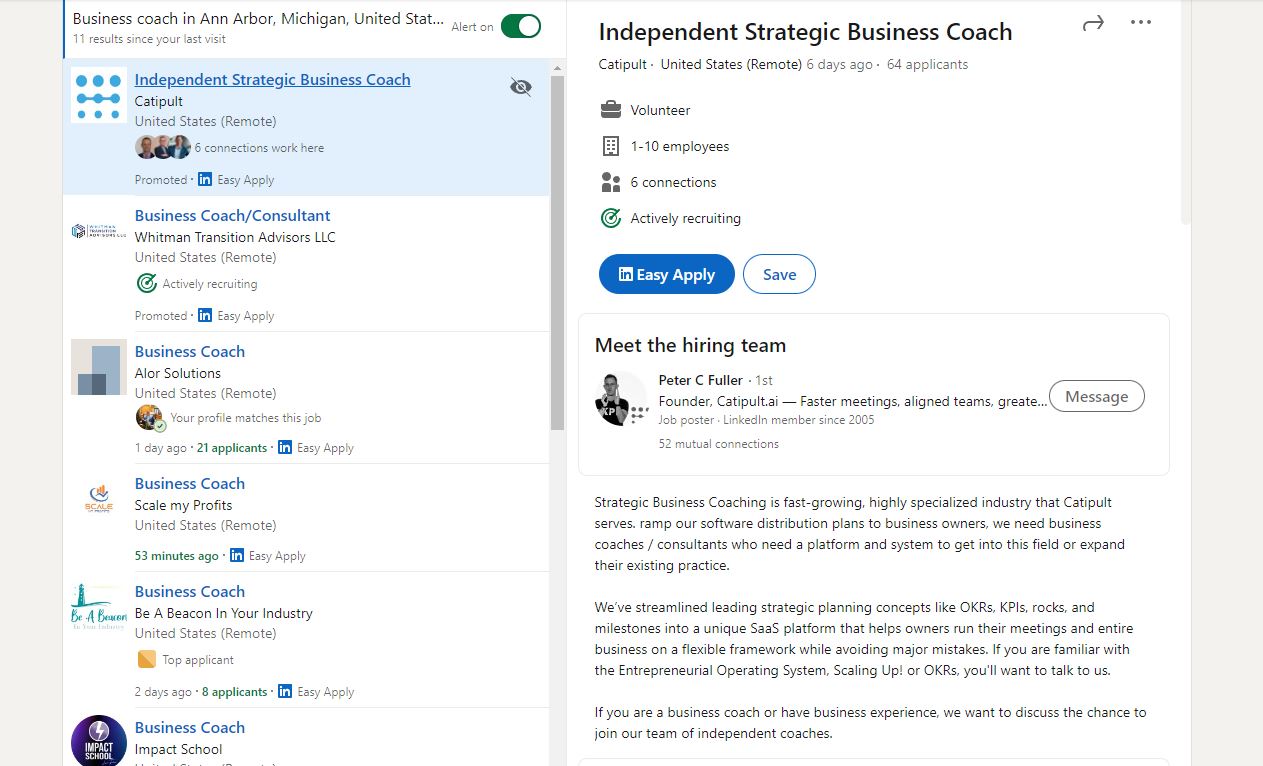The image size is (1263, 766).
Task: Message Peter C Fuller
Action: click(1096, 396)
